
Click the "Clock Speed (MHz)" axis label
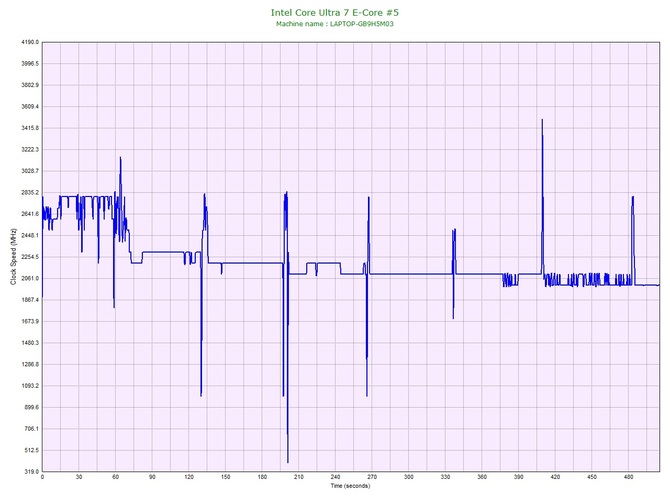pos(13,257)
